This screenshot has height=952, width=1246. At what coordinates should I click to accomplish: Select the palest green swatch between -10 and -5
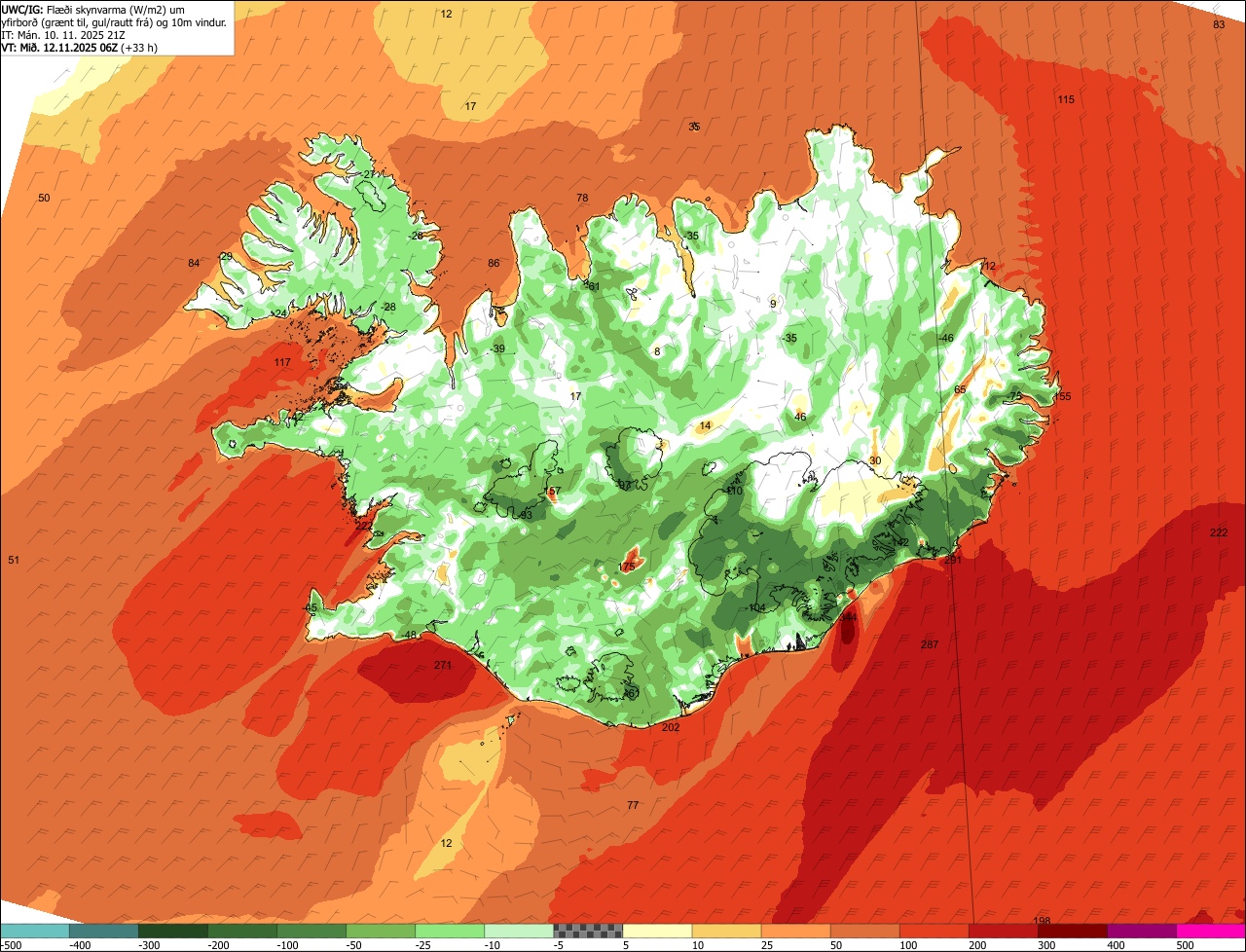coord(518,931)
